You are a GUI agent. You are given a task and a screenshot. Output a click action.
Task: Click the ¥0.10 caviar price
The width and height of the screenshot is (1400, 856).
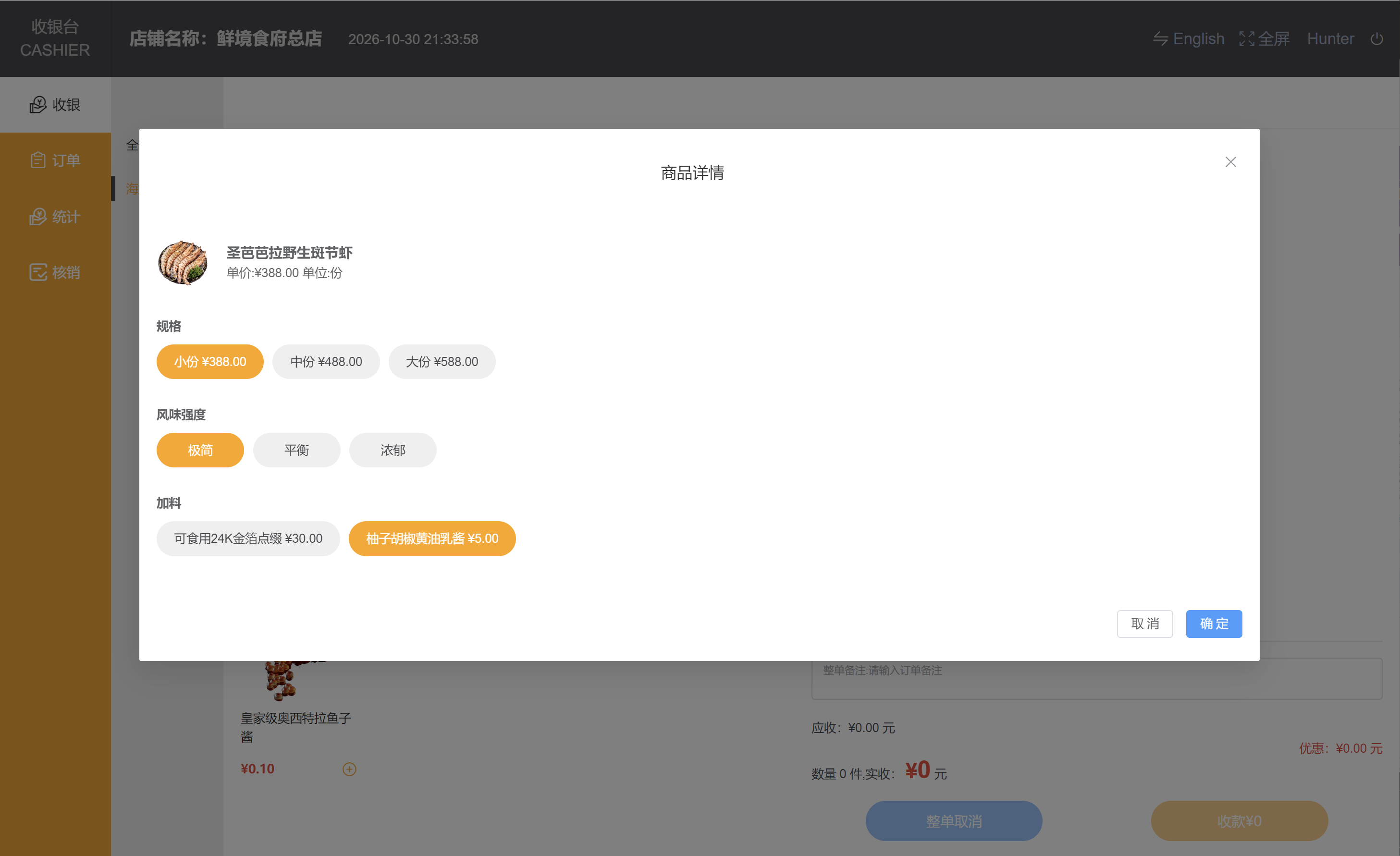pyautogui.click(x=258, y=769)
